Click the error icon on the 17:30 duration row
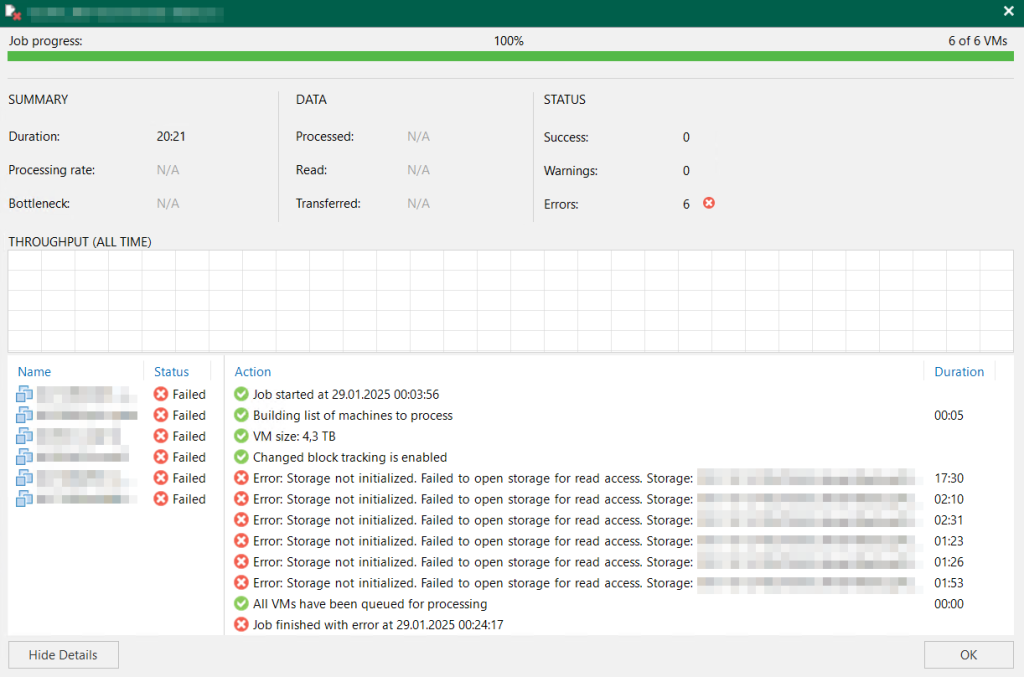 click(x=240, y=478)
